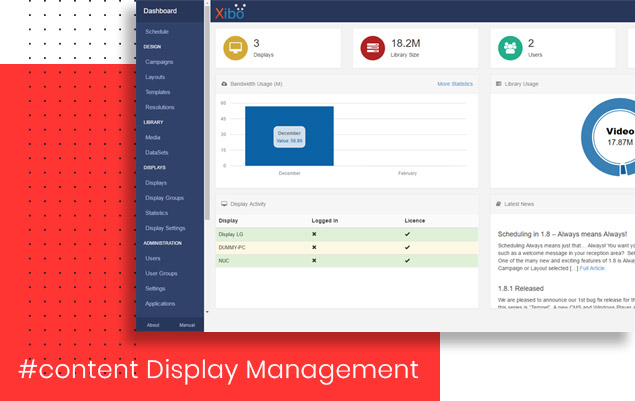
Task: Select the DUMMY-PC row name
Action: pos(232,247)
